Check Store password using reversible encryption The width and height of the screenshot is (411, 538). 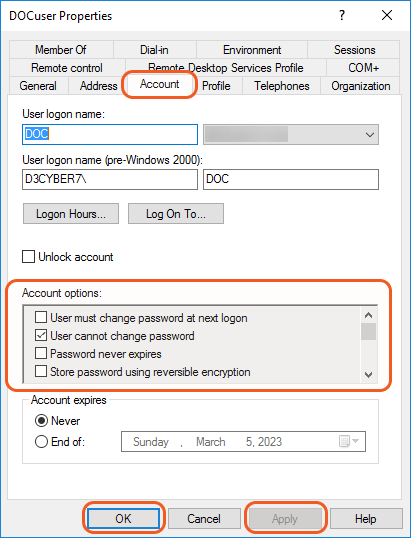tap(41, 372)
